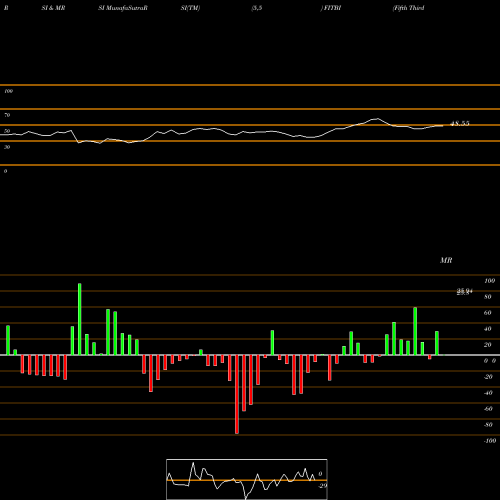Click the 'SI(TM)' header text

(x=190, y=8)
